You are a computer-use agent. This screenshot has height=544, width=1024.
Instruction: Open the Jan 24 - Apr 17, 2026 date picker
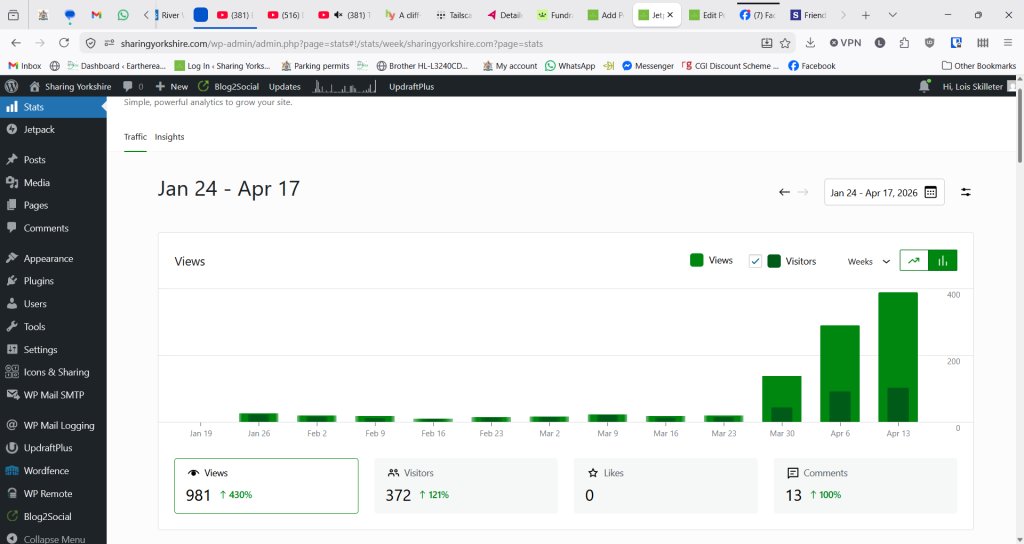pyautogui.click(x=884, y=192)
